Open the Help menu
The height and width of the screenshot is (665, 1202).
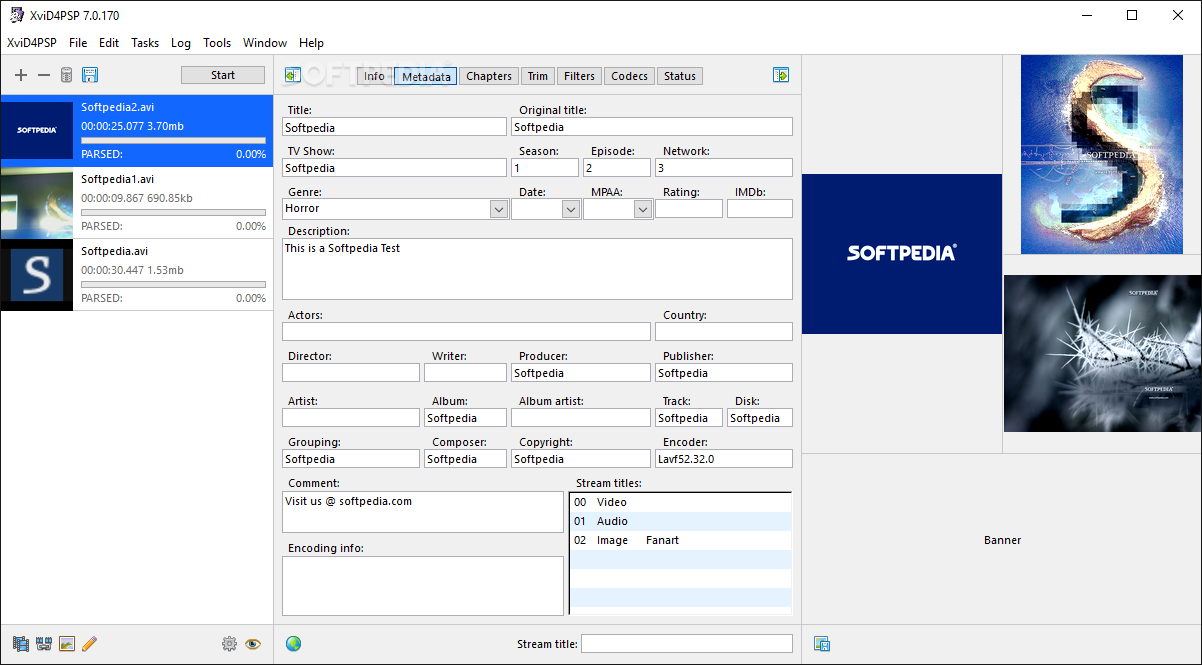click(311, 43)
